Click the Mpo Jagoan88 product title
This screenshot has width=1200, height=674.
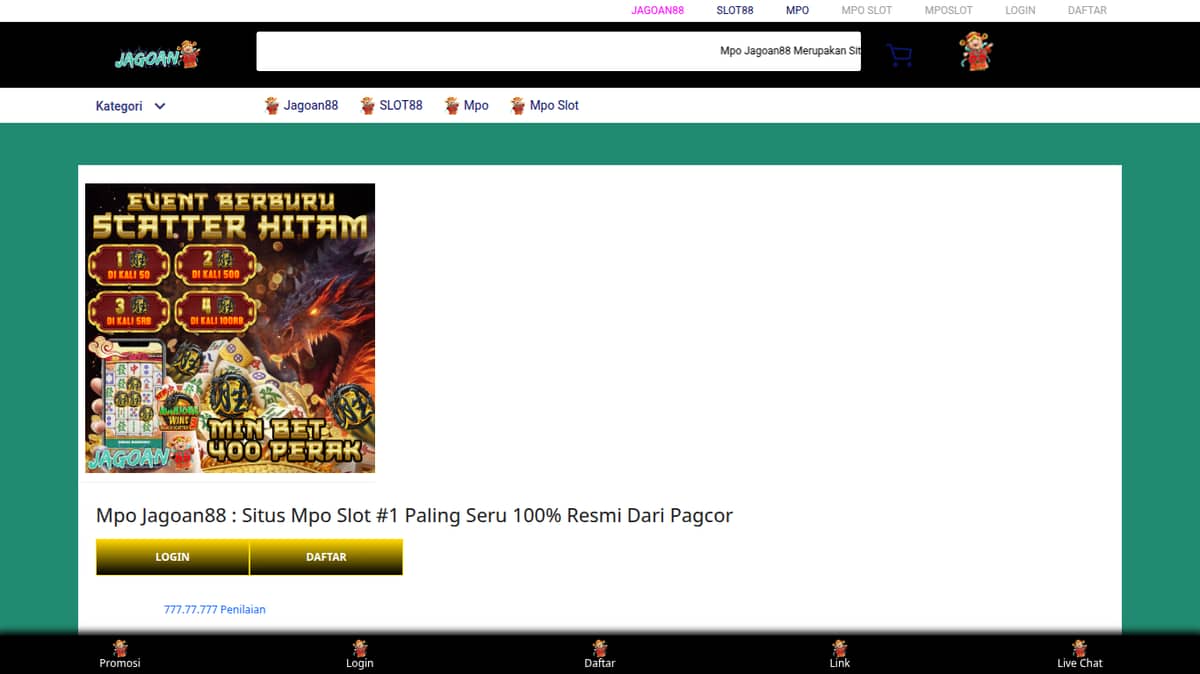(x=414, y=516)
